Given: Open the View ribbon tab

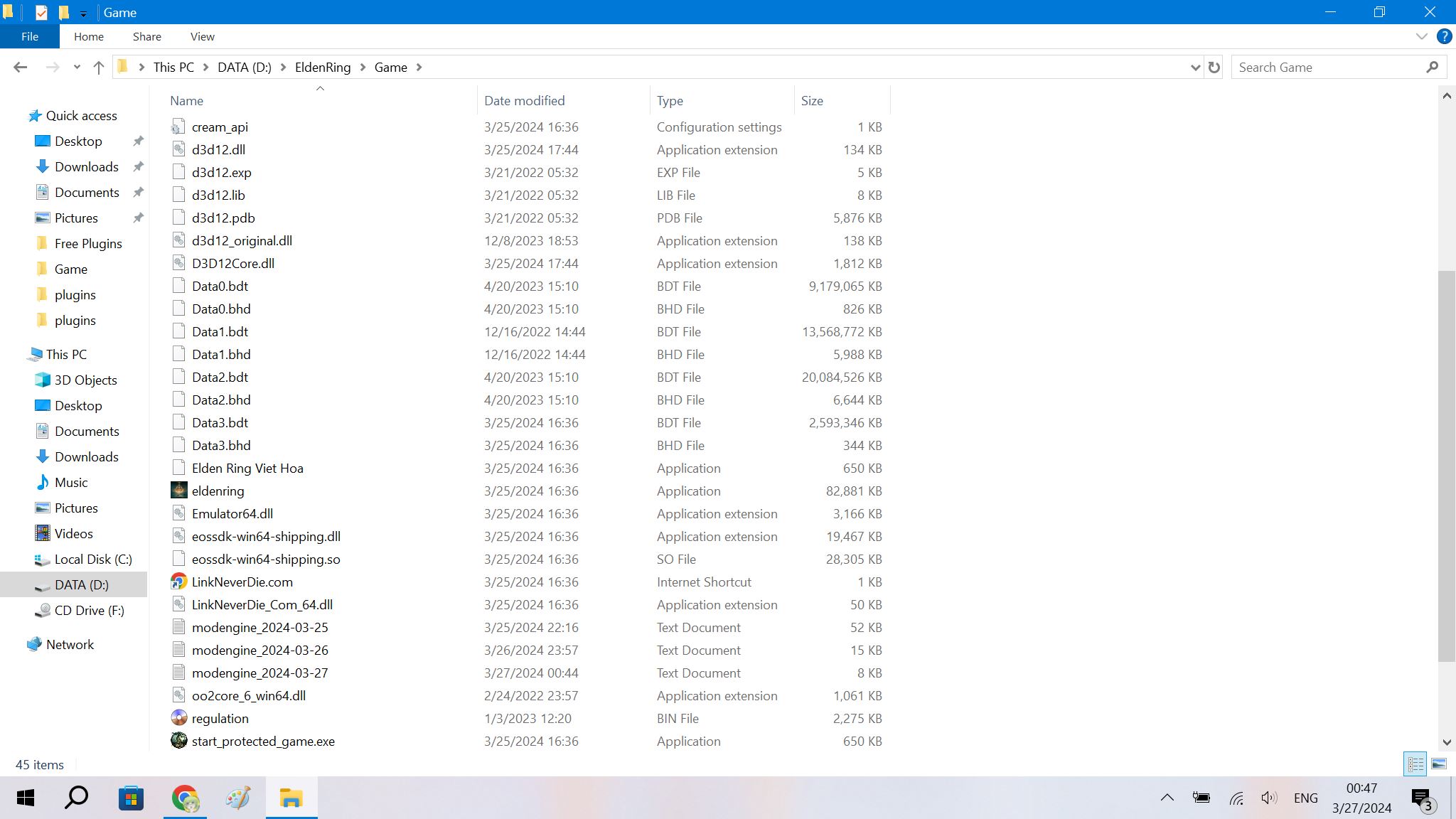Looking at the screenshot, I should point(202,36).
